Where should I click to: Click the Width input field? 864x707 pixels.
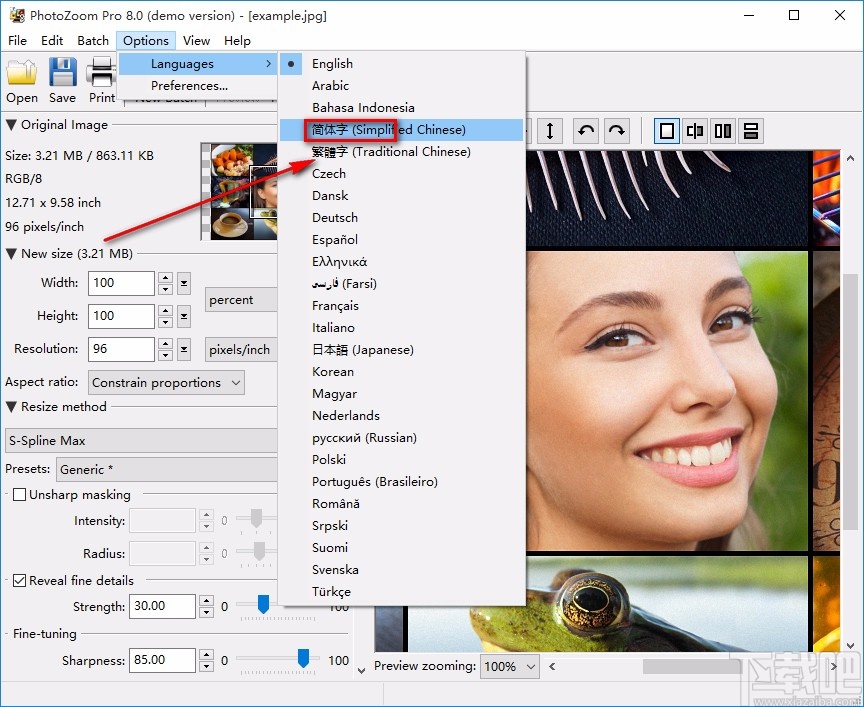click(122, 283)
